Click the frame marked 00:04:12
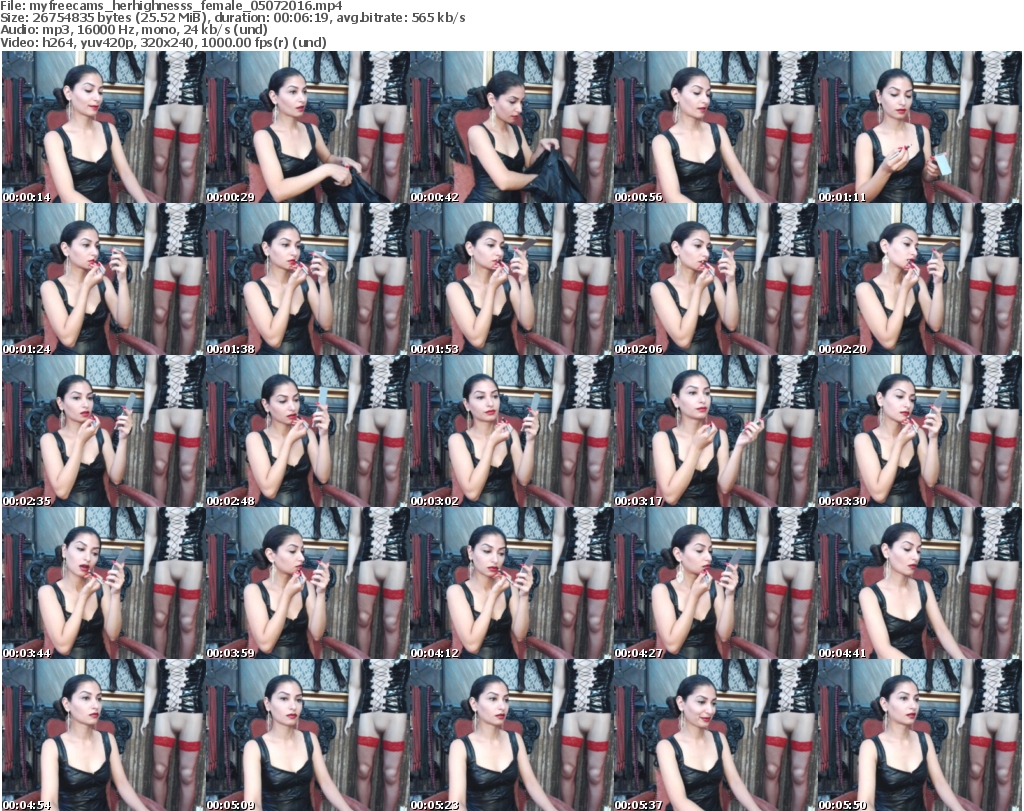The image size is (1024, 811). pyautogui.click(x=511, y=583)
